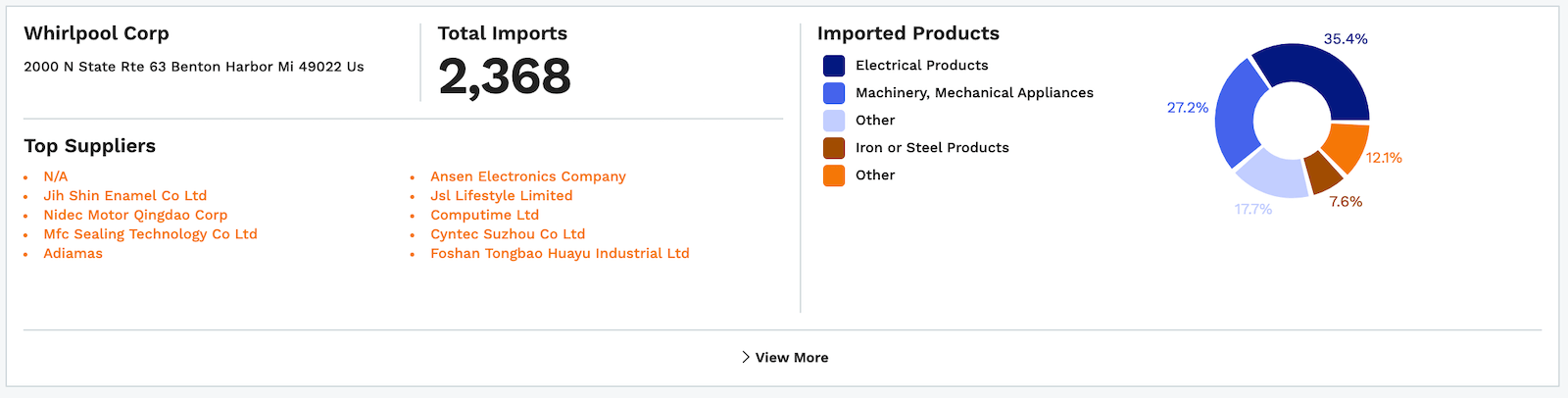
Task: Click the light lavender Other legend swatch
Action: point(834,121)
